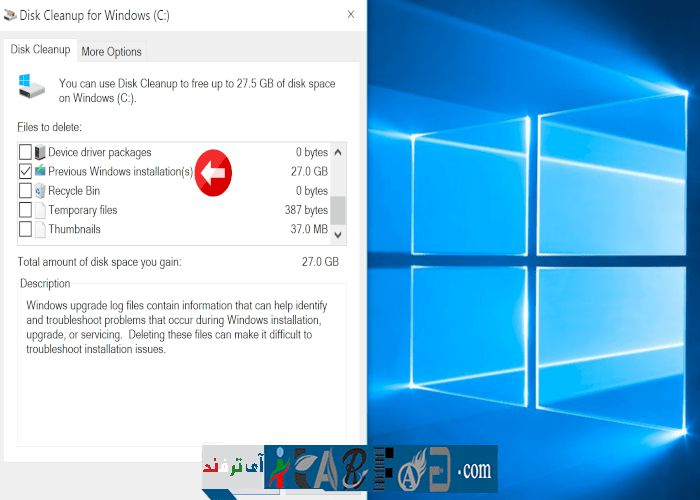The height and width of the screenshot is (500, 700).
Task: Click the Disk Cleanup title bar icon
Action: coord(10,14)
